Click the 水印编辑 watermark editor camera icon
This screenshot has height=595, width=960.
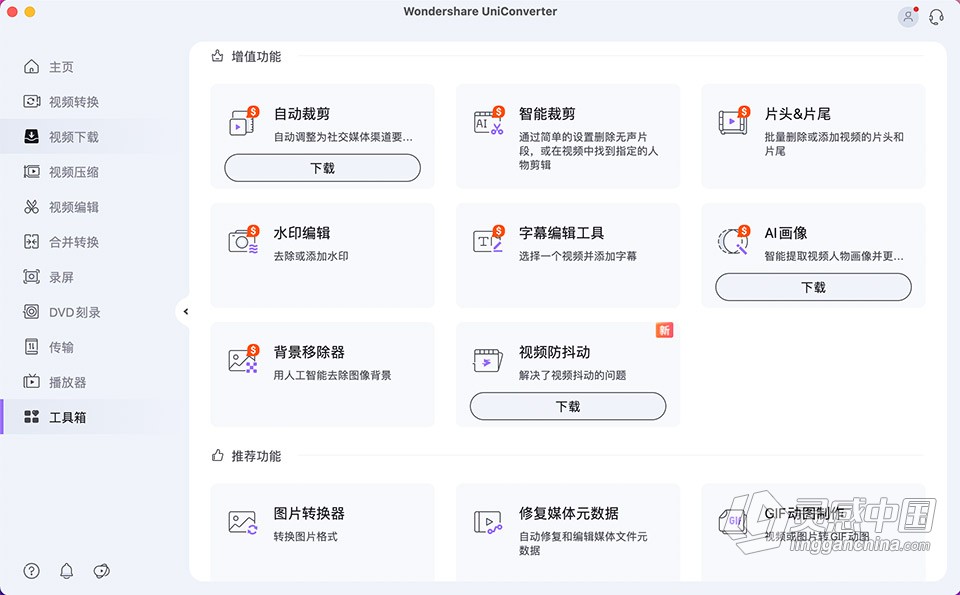pos(244,240)
